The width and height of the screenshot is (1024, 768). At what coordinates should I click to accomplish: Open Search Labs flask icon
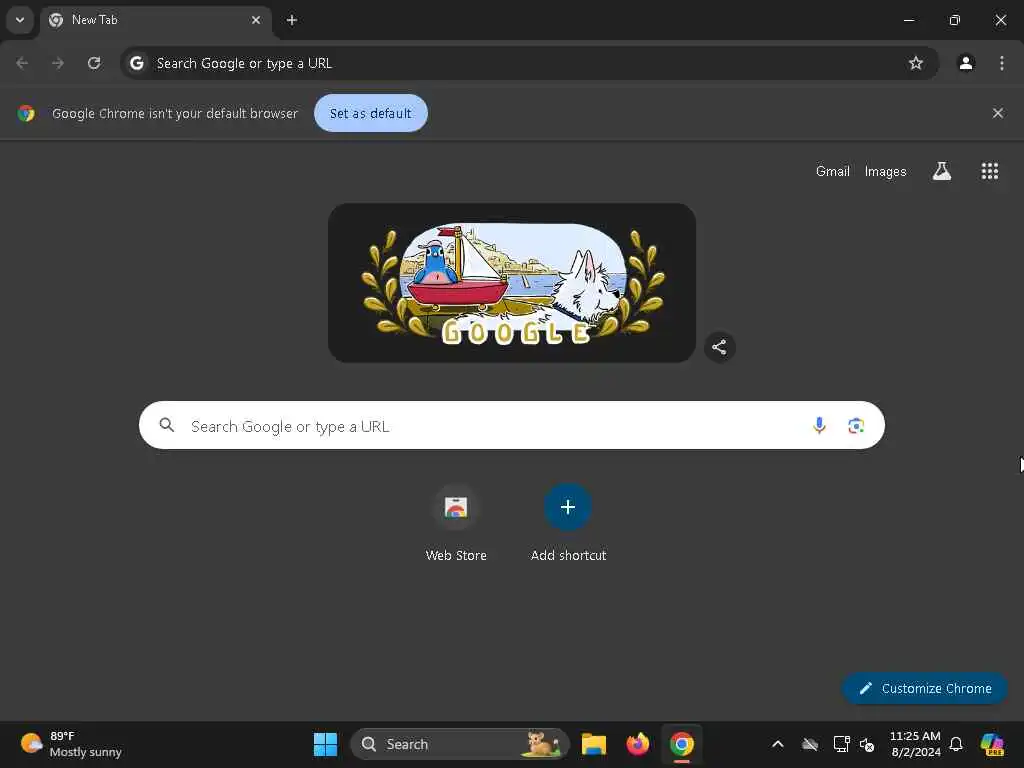942,171
